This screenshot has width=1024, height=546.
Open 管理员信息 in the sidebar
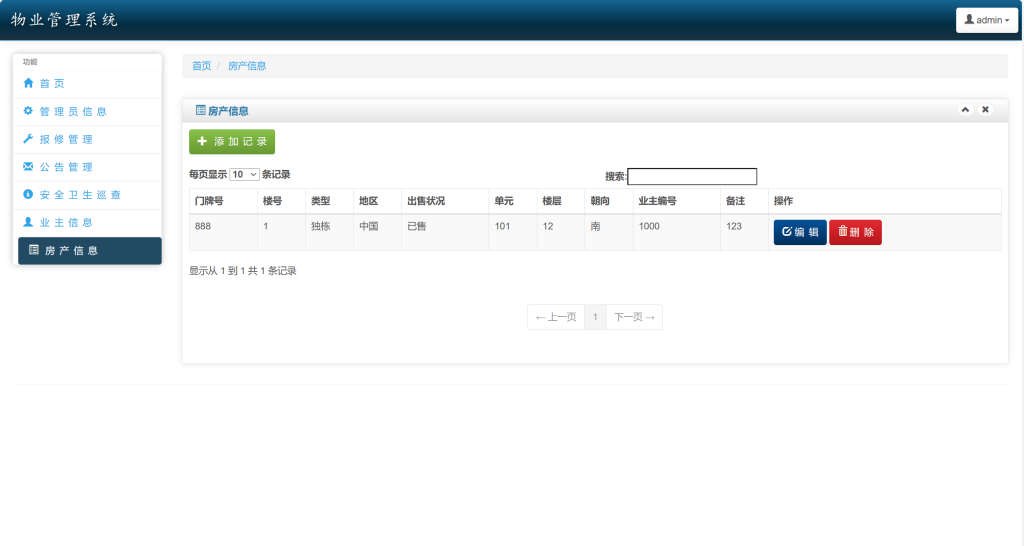pyautogui.click(x=88, y=112)
